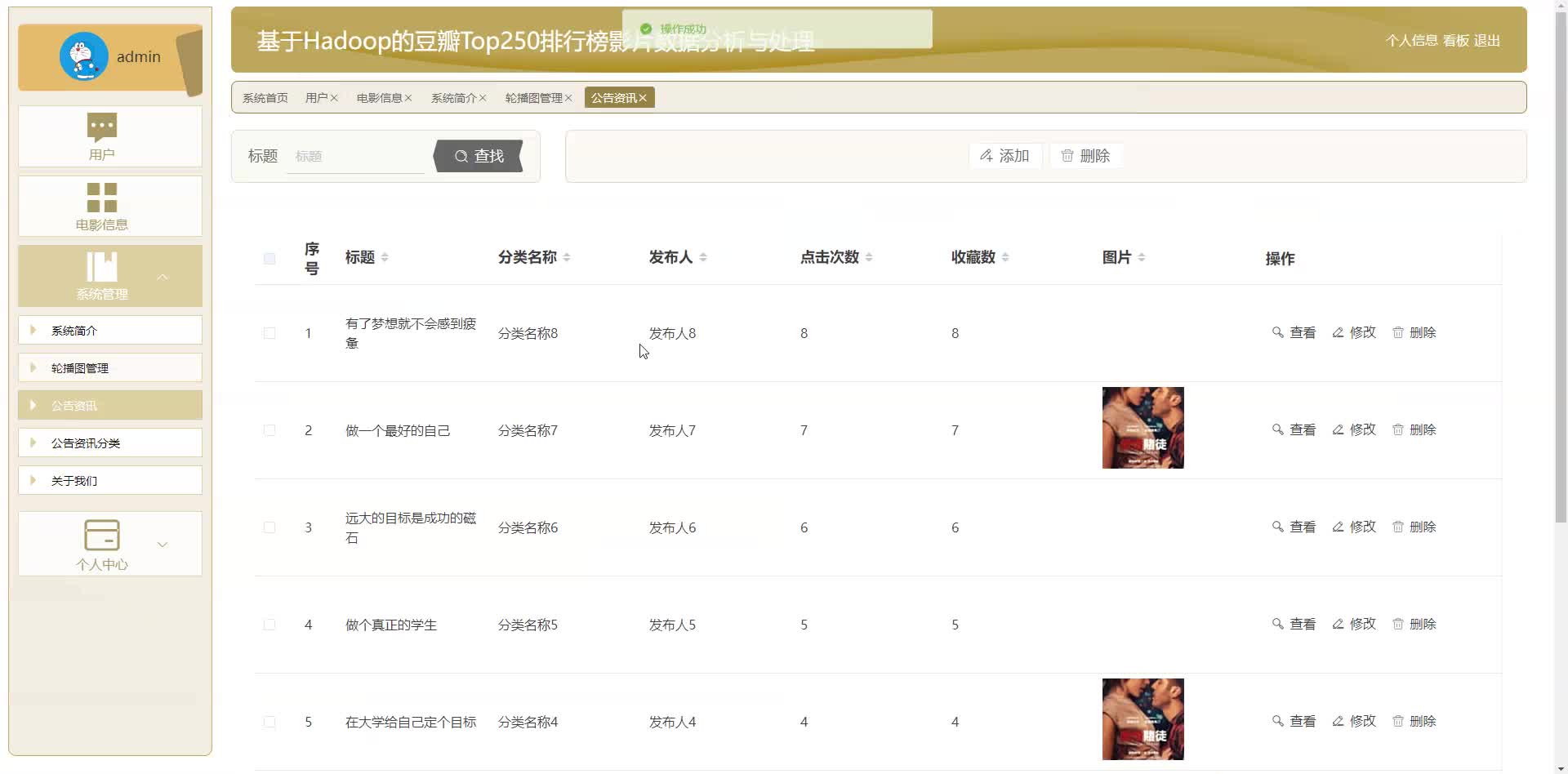Open the 电影信息 grid icon
The image size is (1568, 774).
point(102,198)
